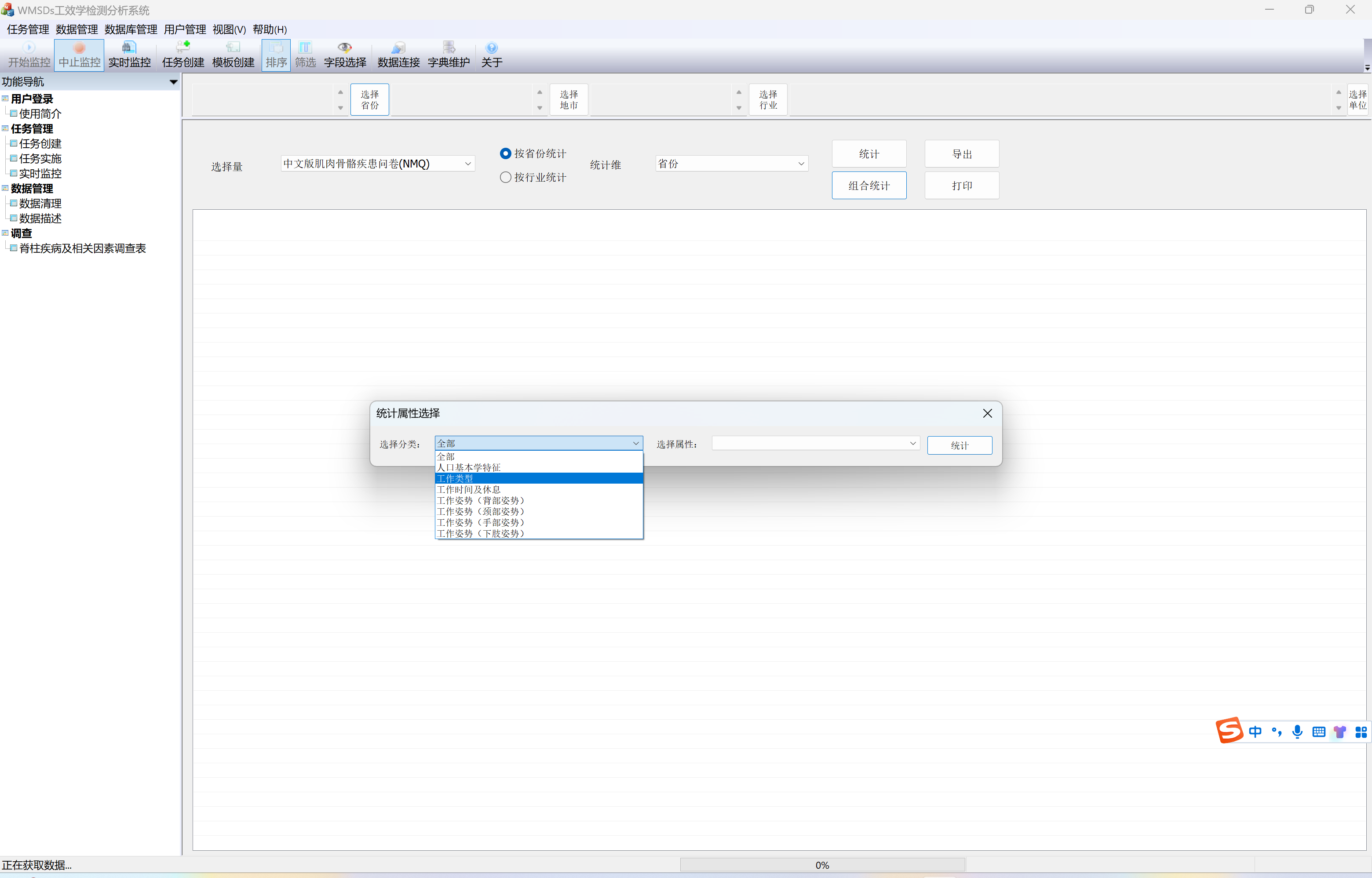Image resolution: width=1372 pixels, height=878 pixels.
Task: Open 使用简介 in the navigation tree
Action: (x=40, y=113)
